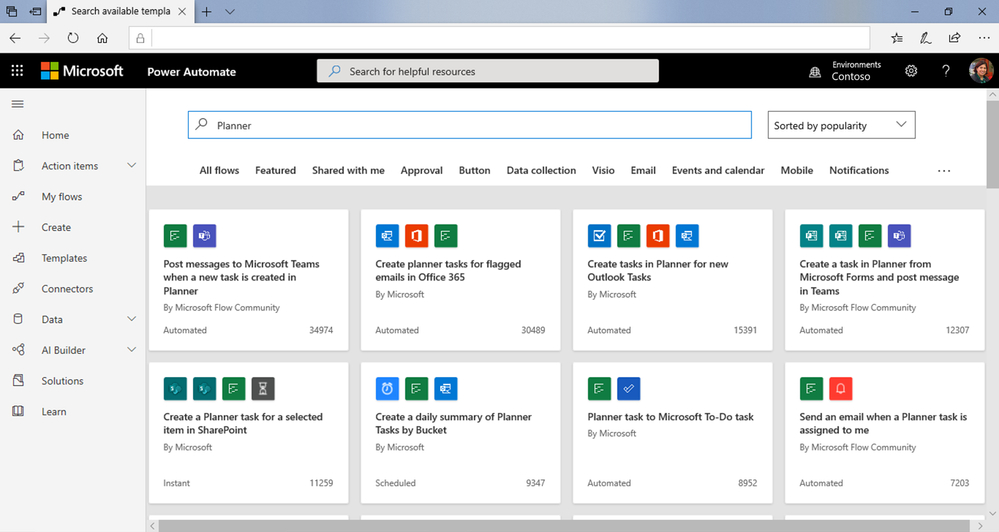Click the Search for helpful resources box
The width and height of the screenshot is (999, 532).
click(487, 71)
